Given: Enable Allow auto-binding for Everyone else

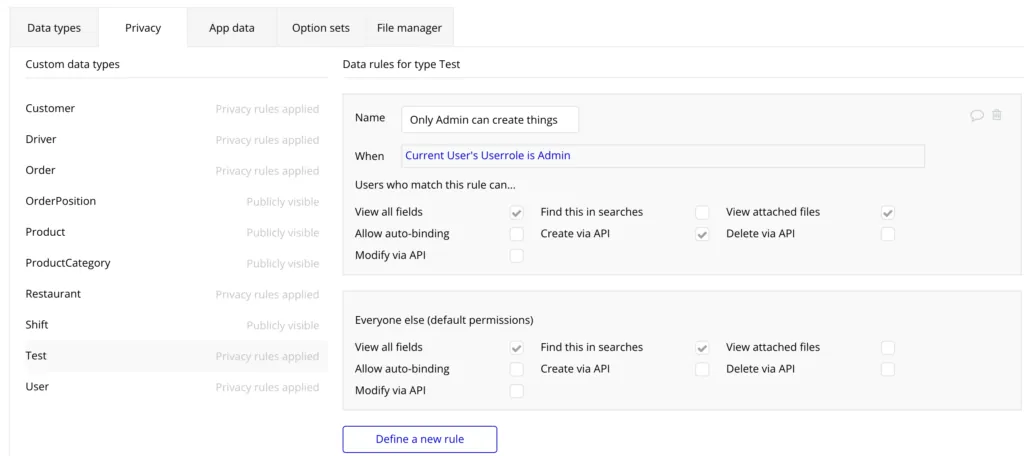Looking at the screenshot, I should 517,369.
